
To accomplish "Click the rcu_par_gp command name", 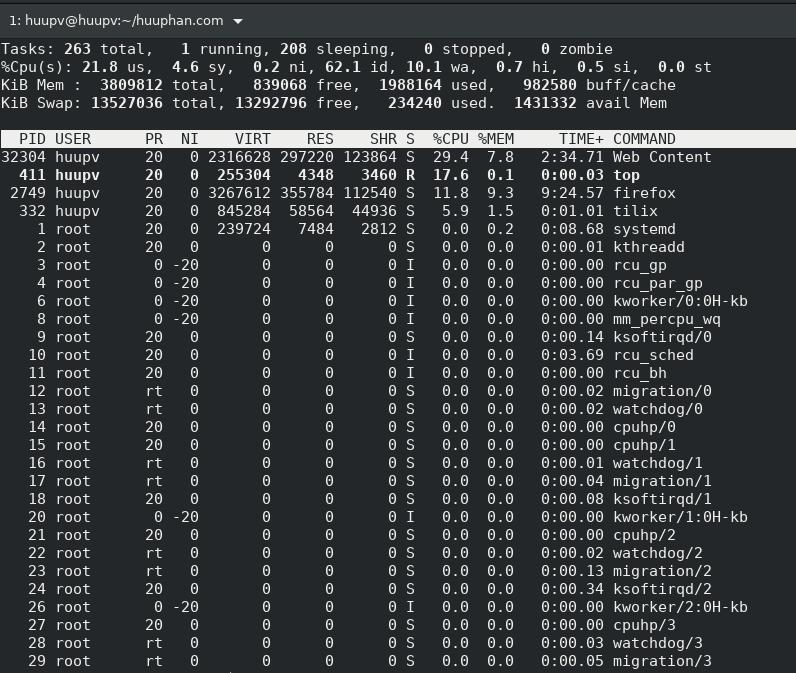I will pos(658,283).
